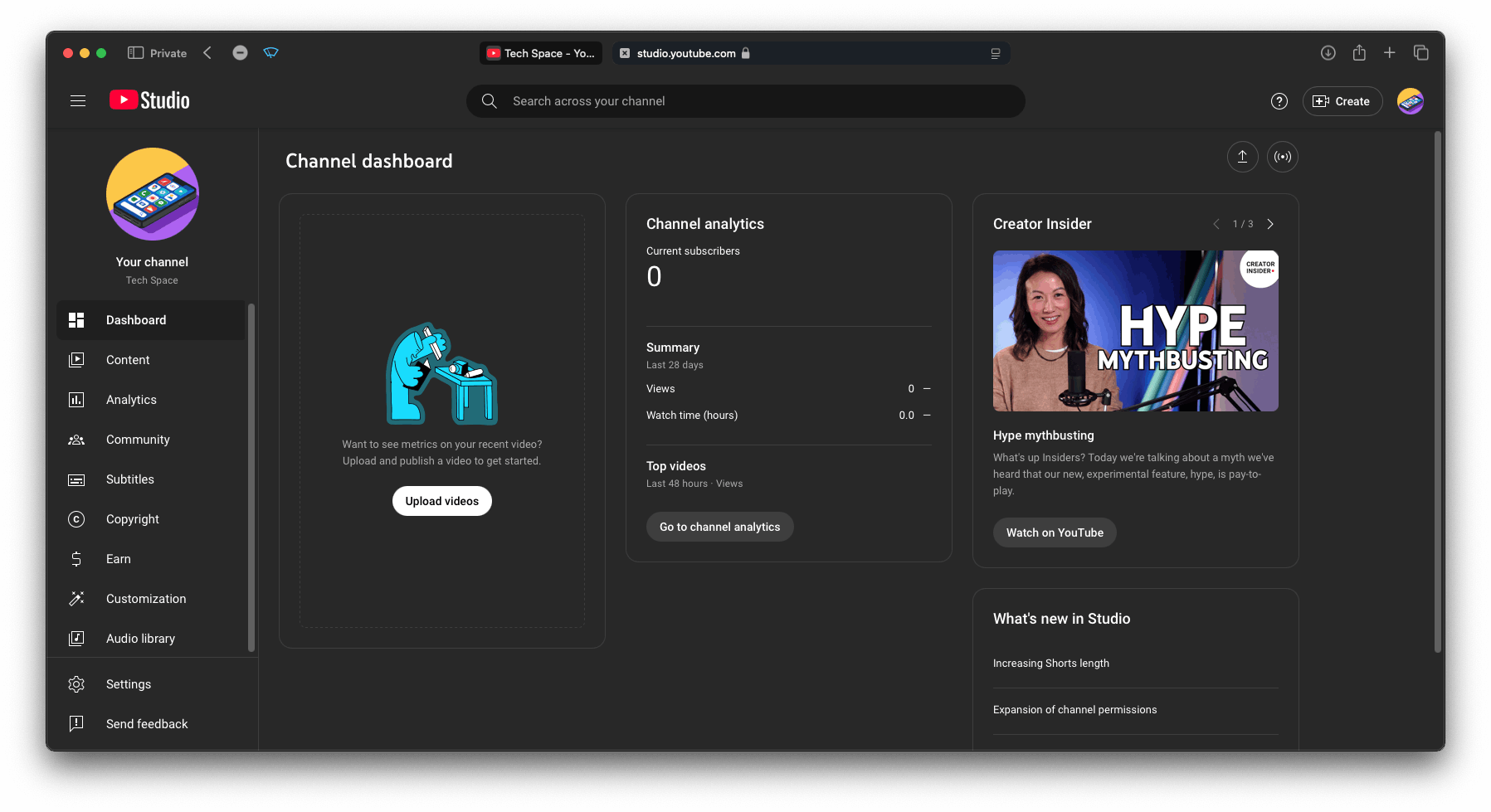Click the Hype Mythbusting video thumbnail

pyautogui.click(x=1135, y=331)
